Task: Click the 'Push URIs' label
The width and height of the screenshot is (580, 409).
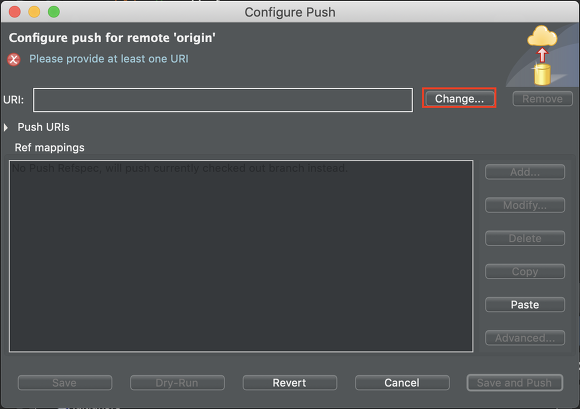Action: point(44,127)
